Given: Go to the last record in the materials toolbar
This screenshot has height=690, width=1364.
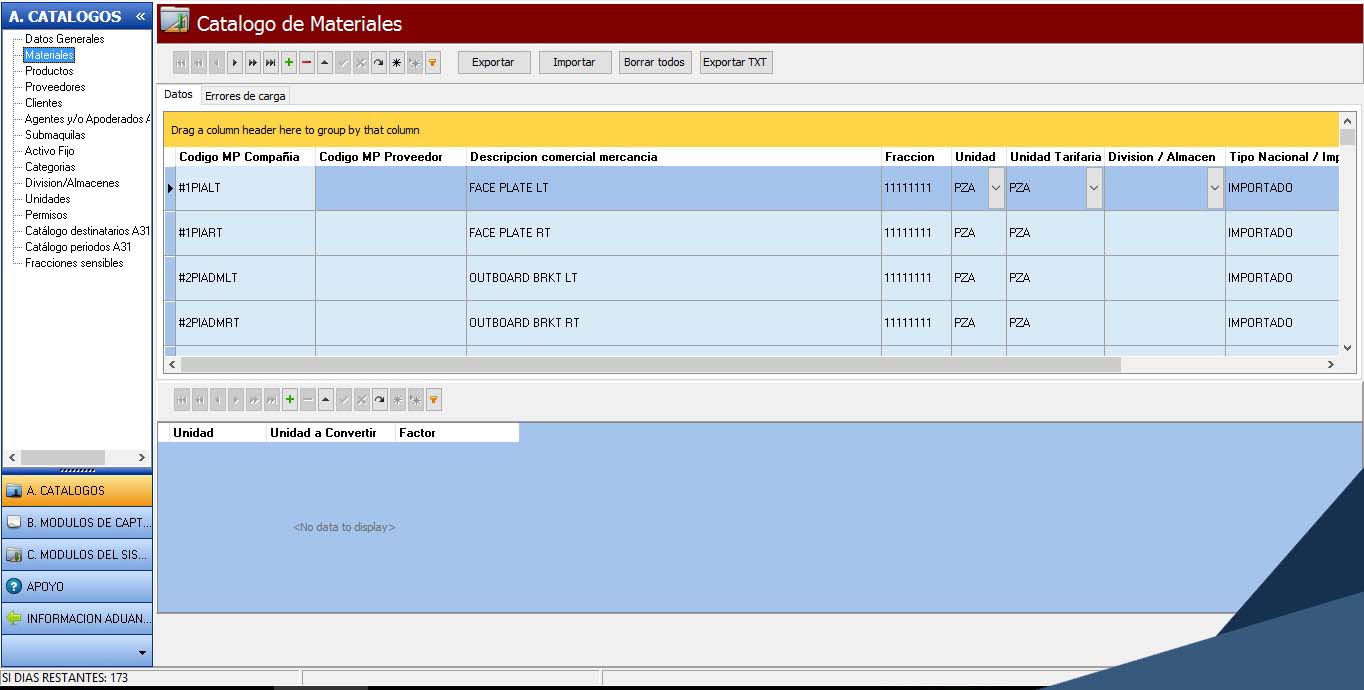Looking at the screenshot, I should coord(271,63).
